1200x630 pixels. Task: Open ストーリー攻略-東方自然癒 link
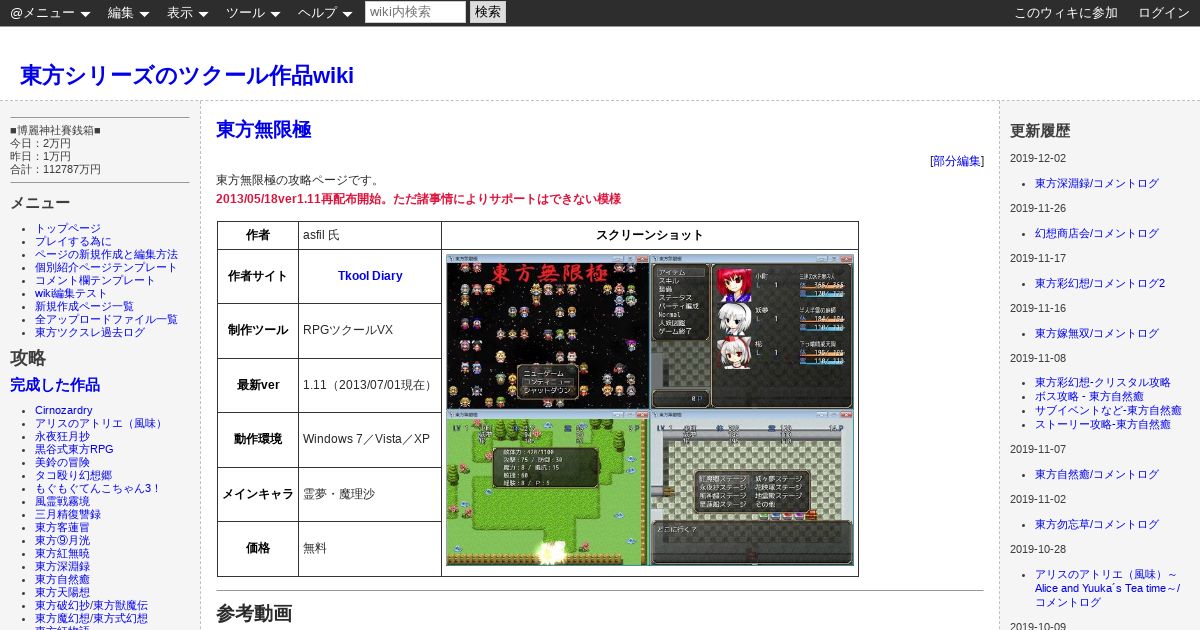(1100, 425)
